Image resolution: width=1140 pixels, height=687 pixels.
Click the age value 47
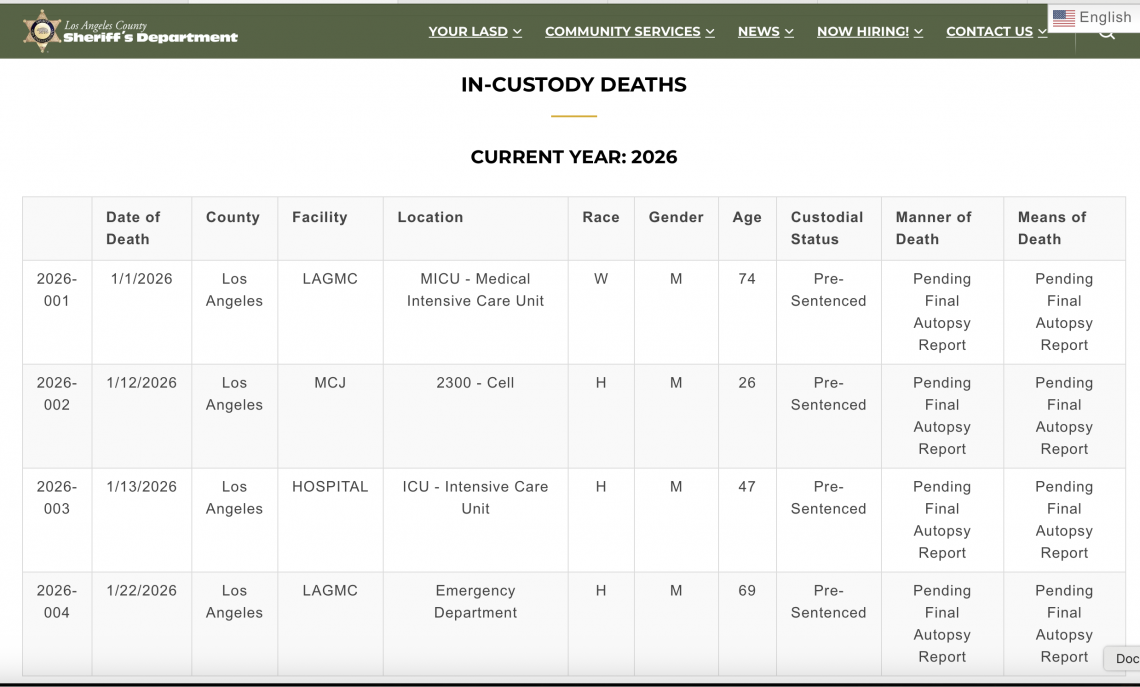747,487
